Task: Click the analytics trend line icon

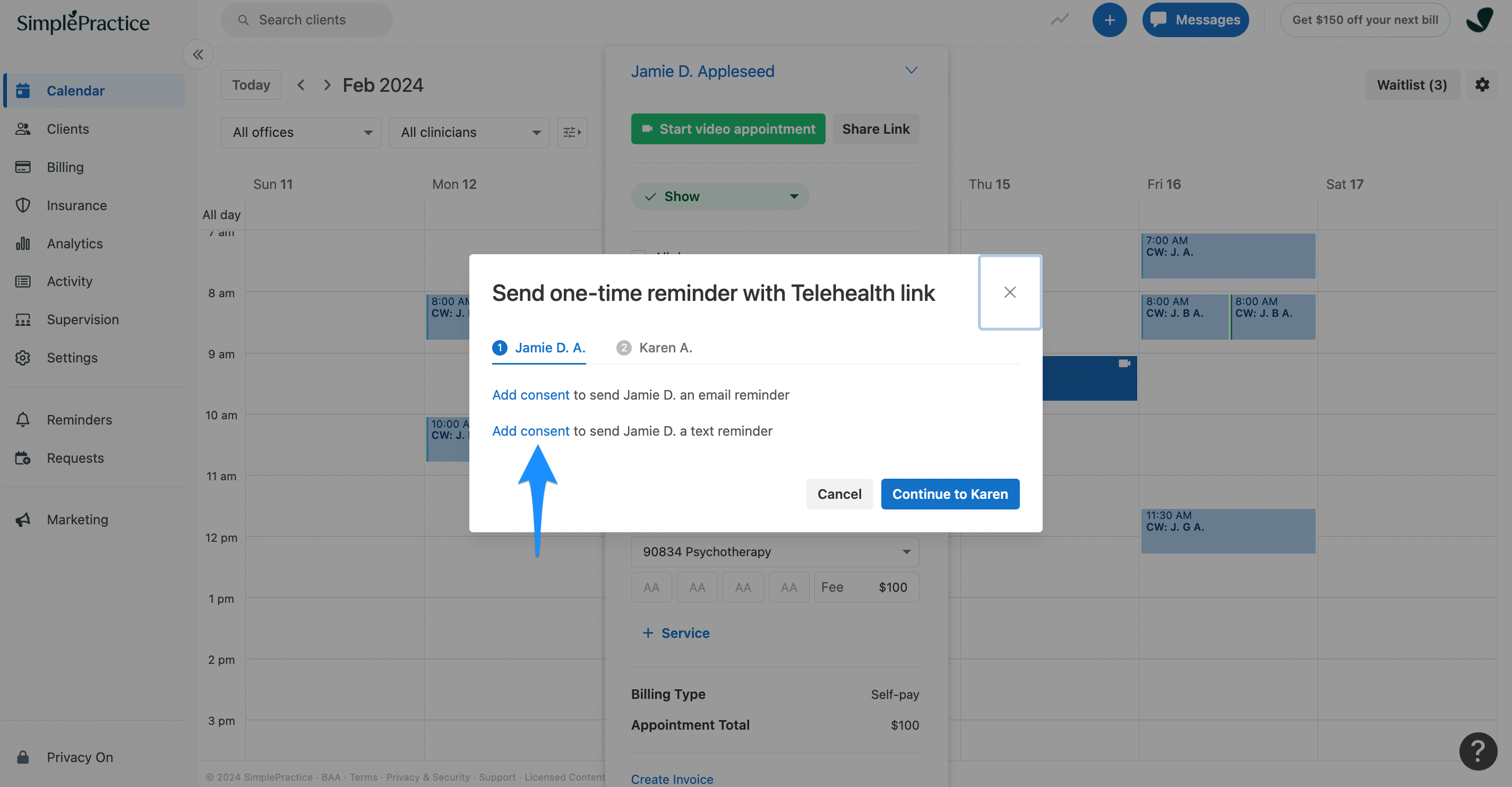Action: click(1060, 20)
